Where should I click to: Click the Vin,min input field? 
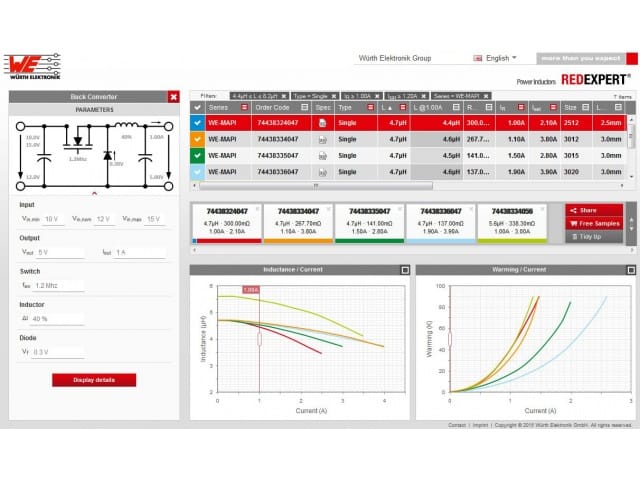click(53, 220)
